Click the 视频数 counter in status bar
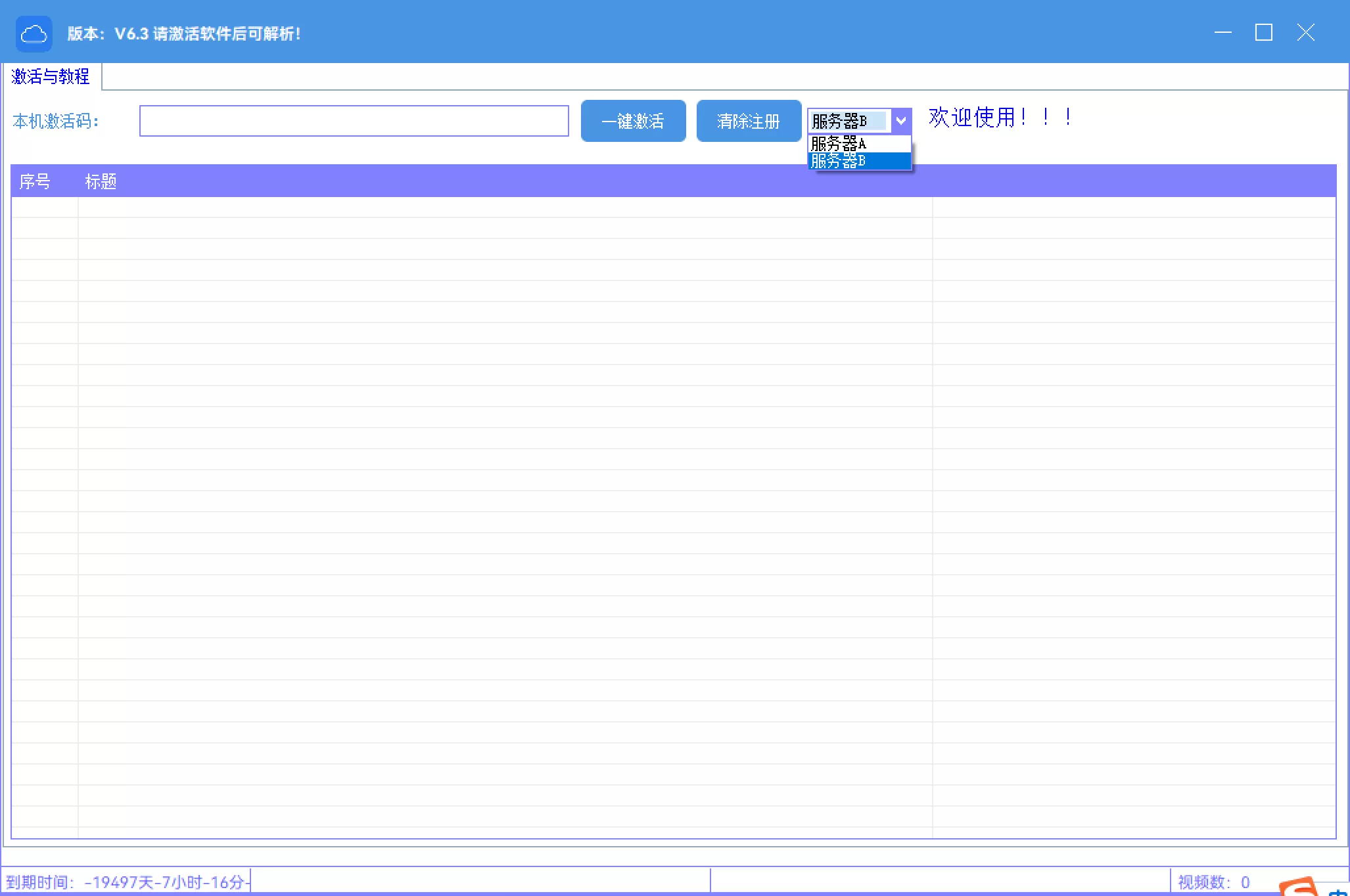 pos(1213,882)
